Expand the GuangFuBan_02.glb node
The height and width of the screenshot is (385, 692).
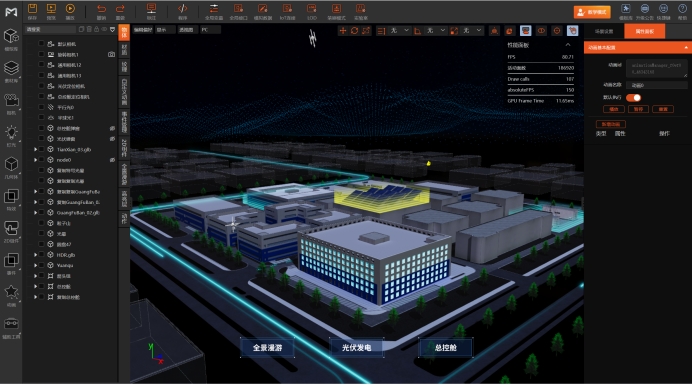coord(35,212)
